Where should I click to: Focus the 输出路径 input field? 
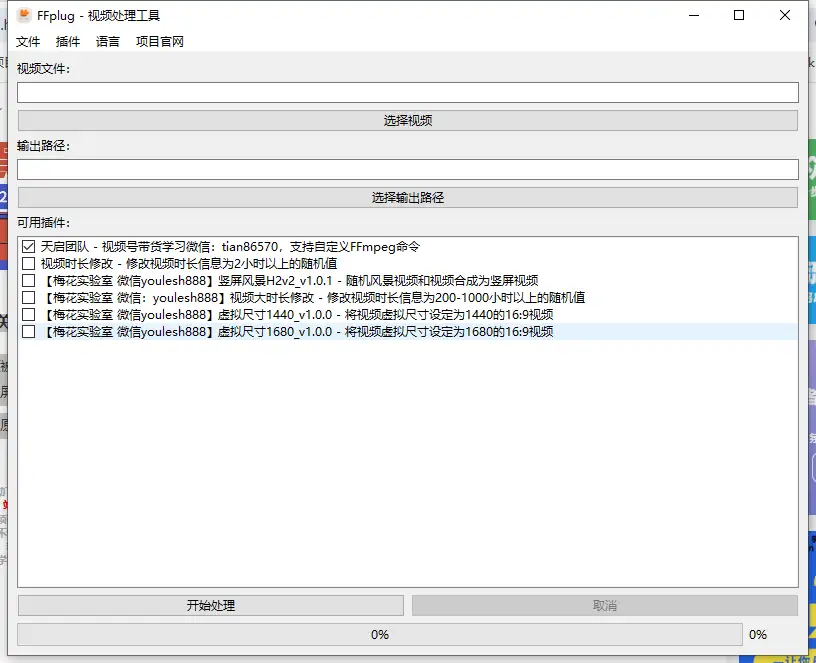pos(408,170)
